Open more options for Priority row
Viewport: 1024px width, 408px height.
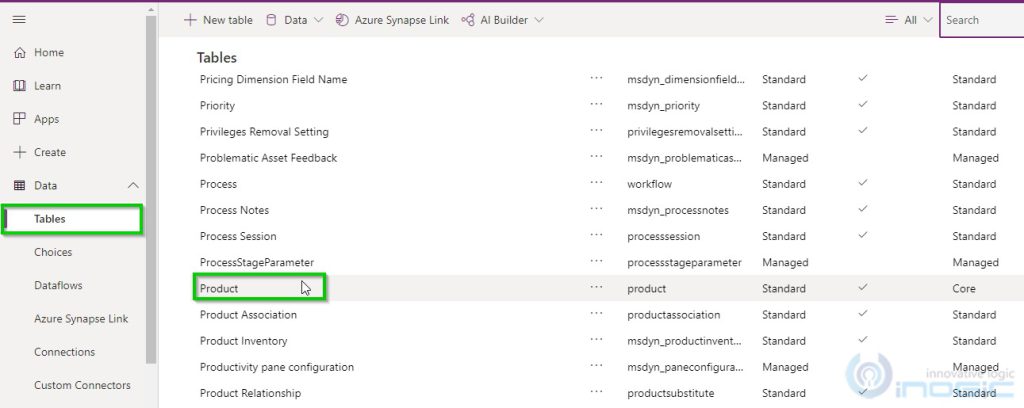click(x=597, y=105)
